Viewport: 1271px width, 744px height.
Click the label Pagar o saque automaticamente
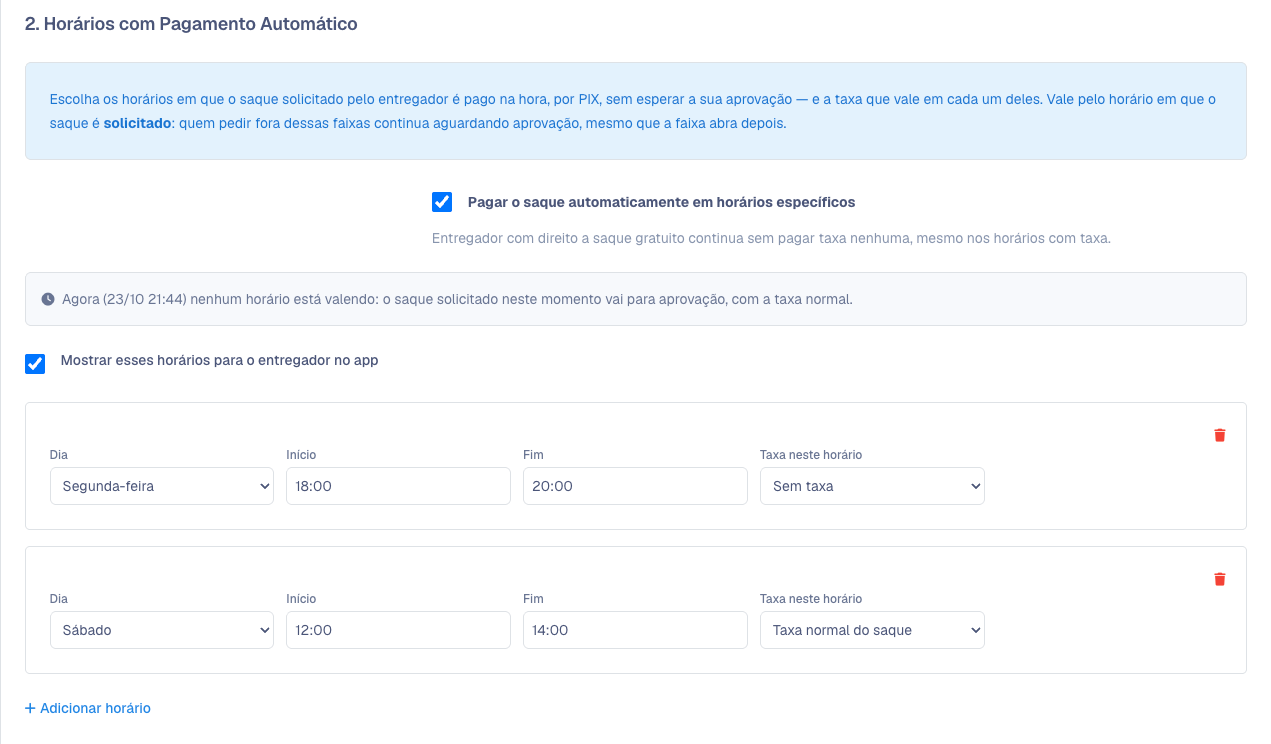point(661,202)
